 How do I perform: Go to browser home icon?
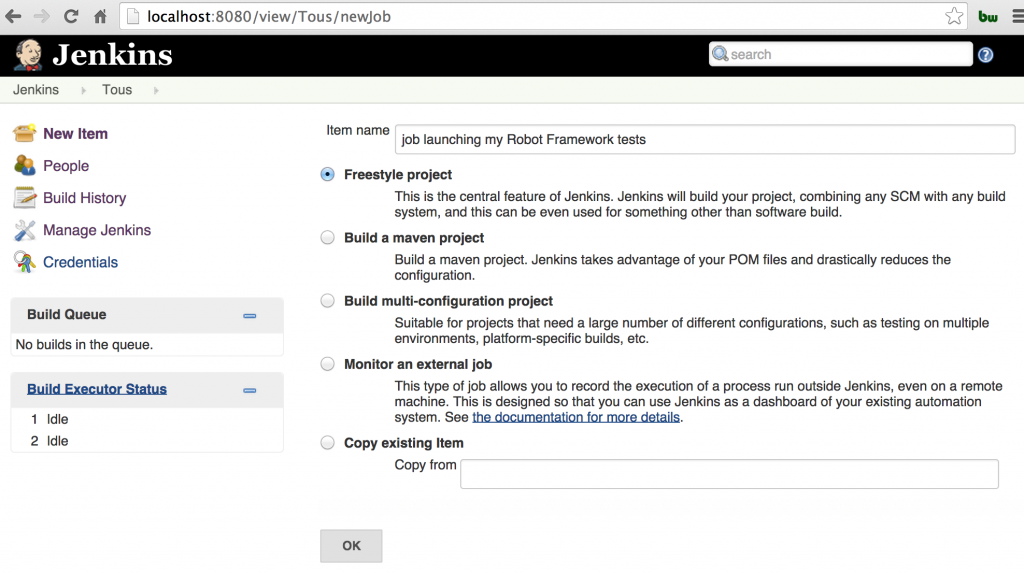[x=100, y=16]
